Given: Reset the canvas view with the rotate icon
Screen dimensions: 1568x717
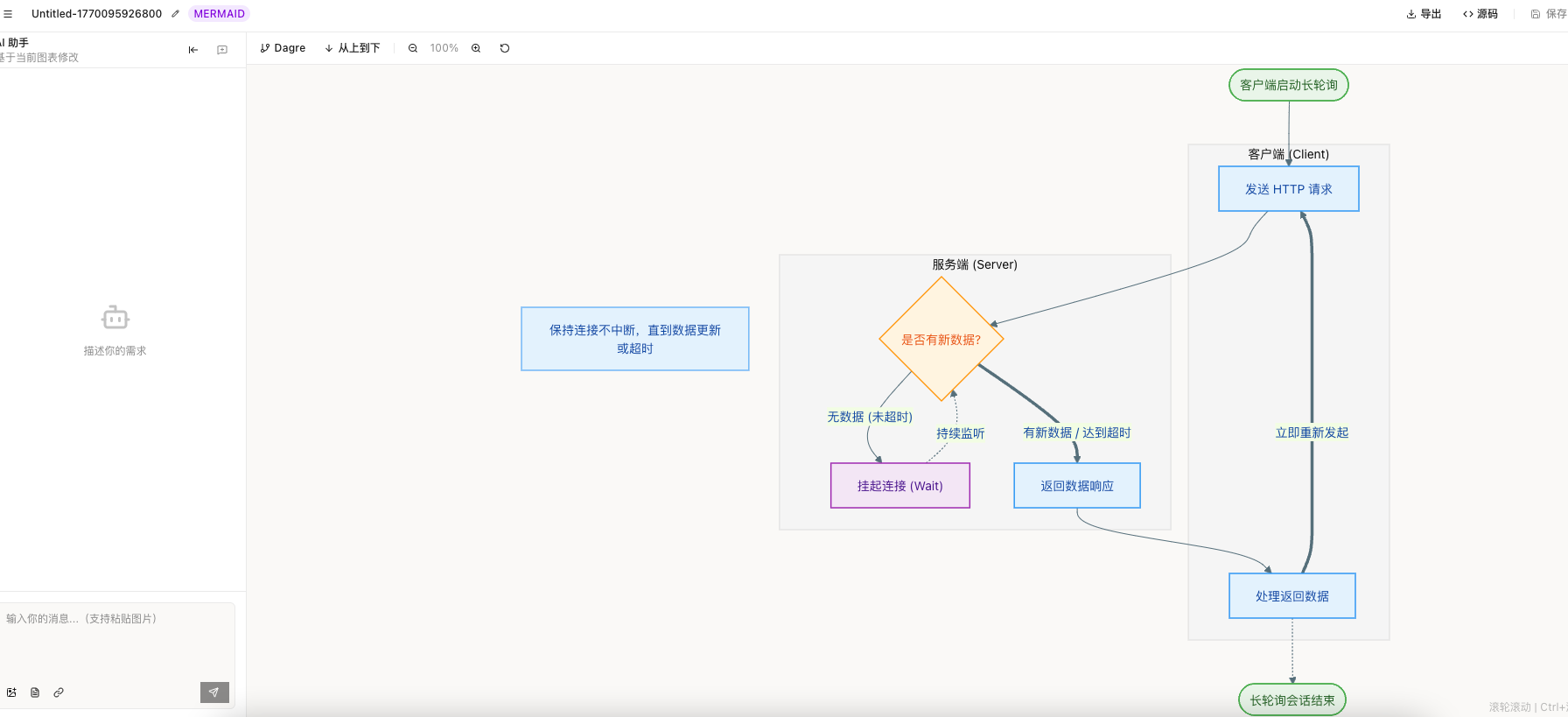Looking at the screenshot, I should coord(505,48).
